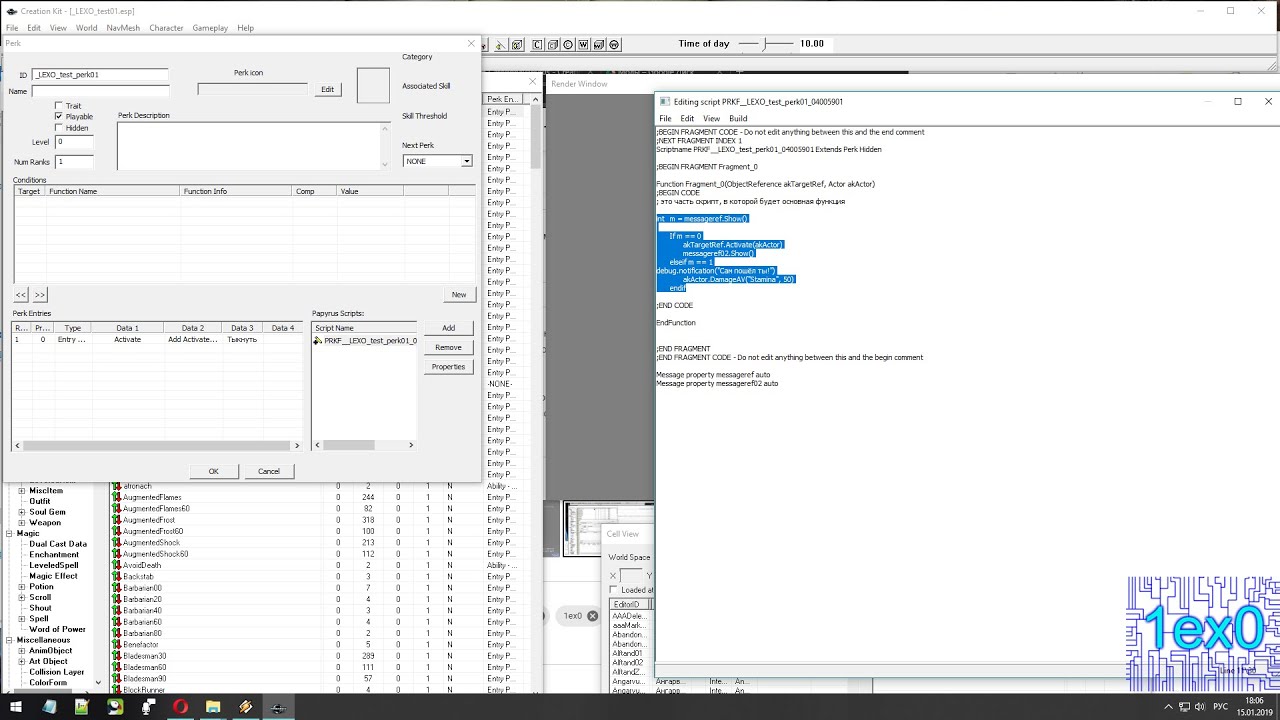
Task: Open volume control in system tray
Action: coord(1202,706)
